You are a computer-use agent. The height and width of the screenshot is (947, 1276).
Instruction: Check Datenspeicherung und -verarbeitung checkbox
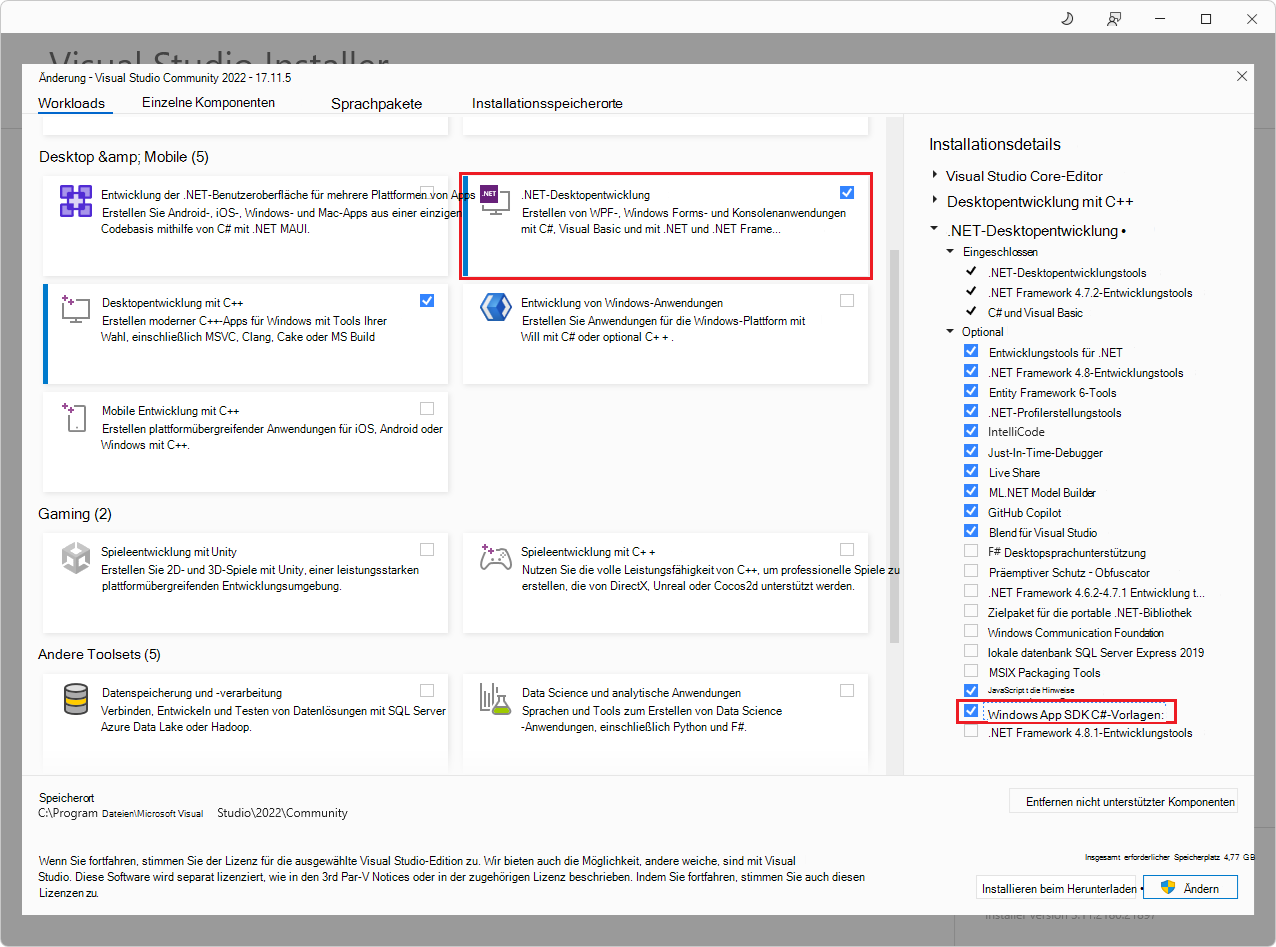427,690
